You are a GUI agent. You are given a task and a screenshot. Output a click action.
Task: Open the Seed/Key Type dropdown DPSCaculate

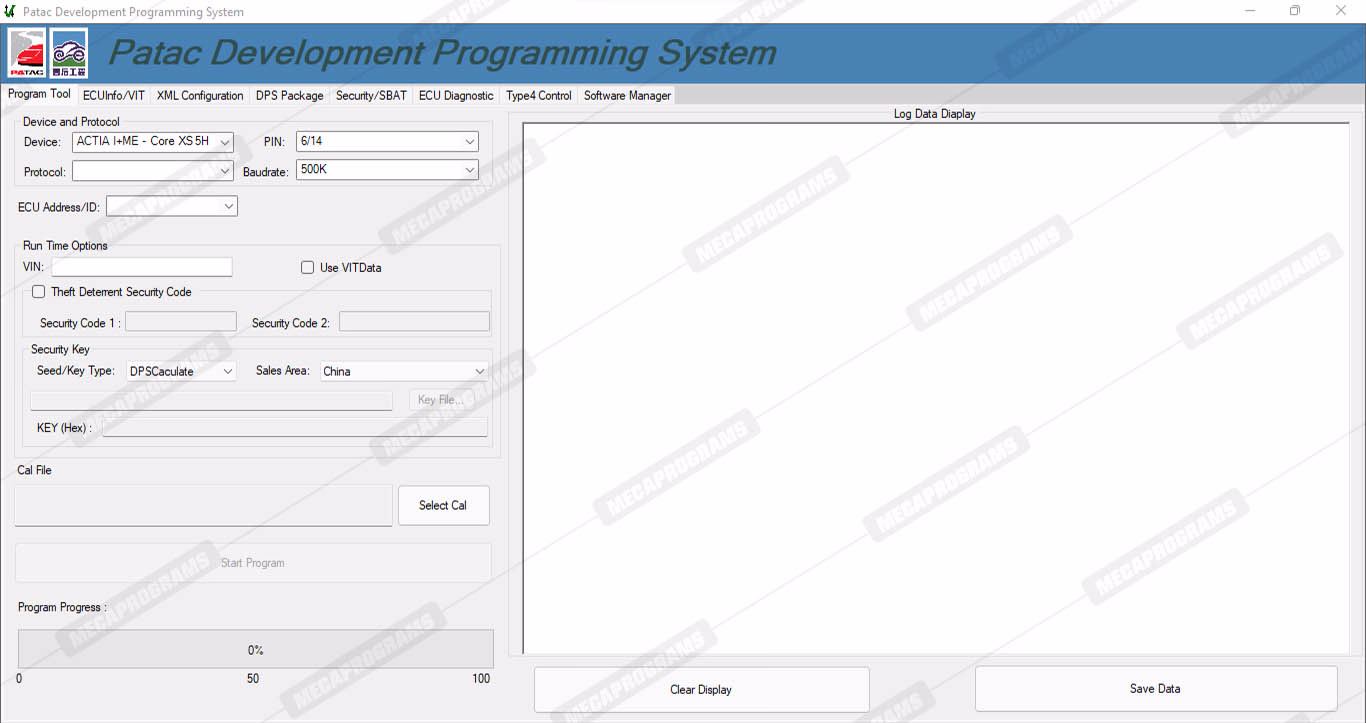[x=181, y=371]
